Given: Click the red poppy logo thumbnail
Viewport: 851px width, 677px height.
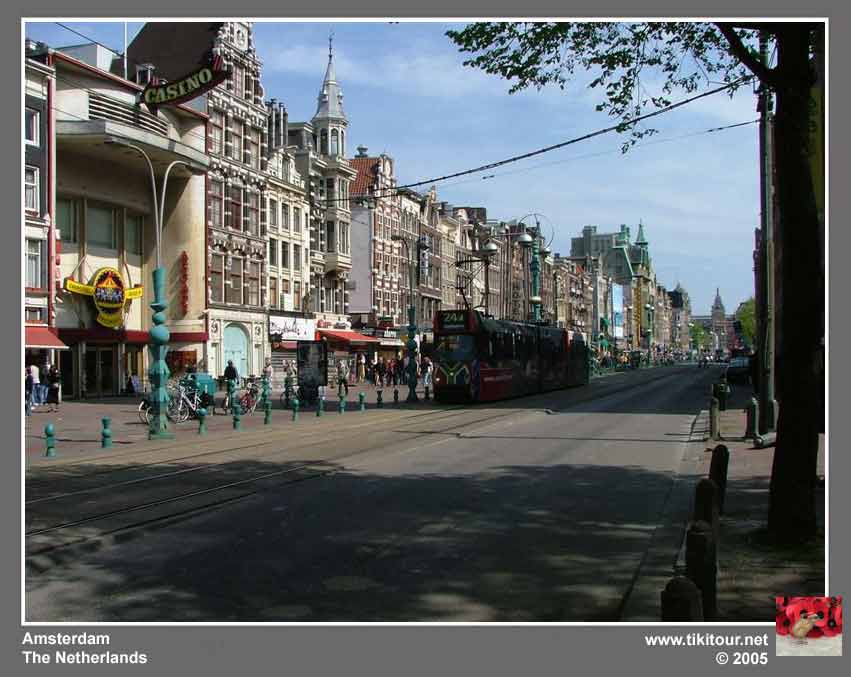Looking at the screenshot, I should [x=808, y=625].
